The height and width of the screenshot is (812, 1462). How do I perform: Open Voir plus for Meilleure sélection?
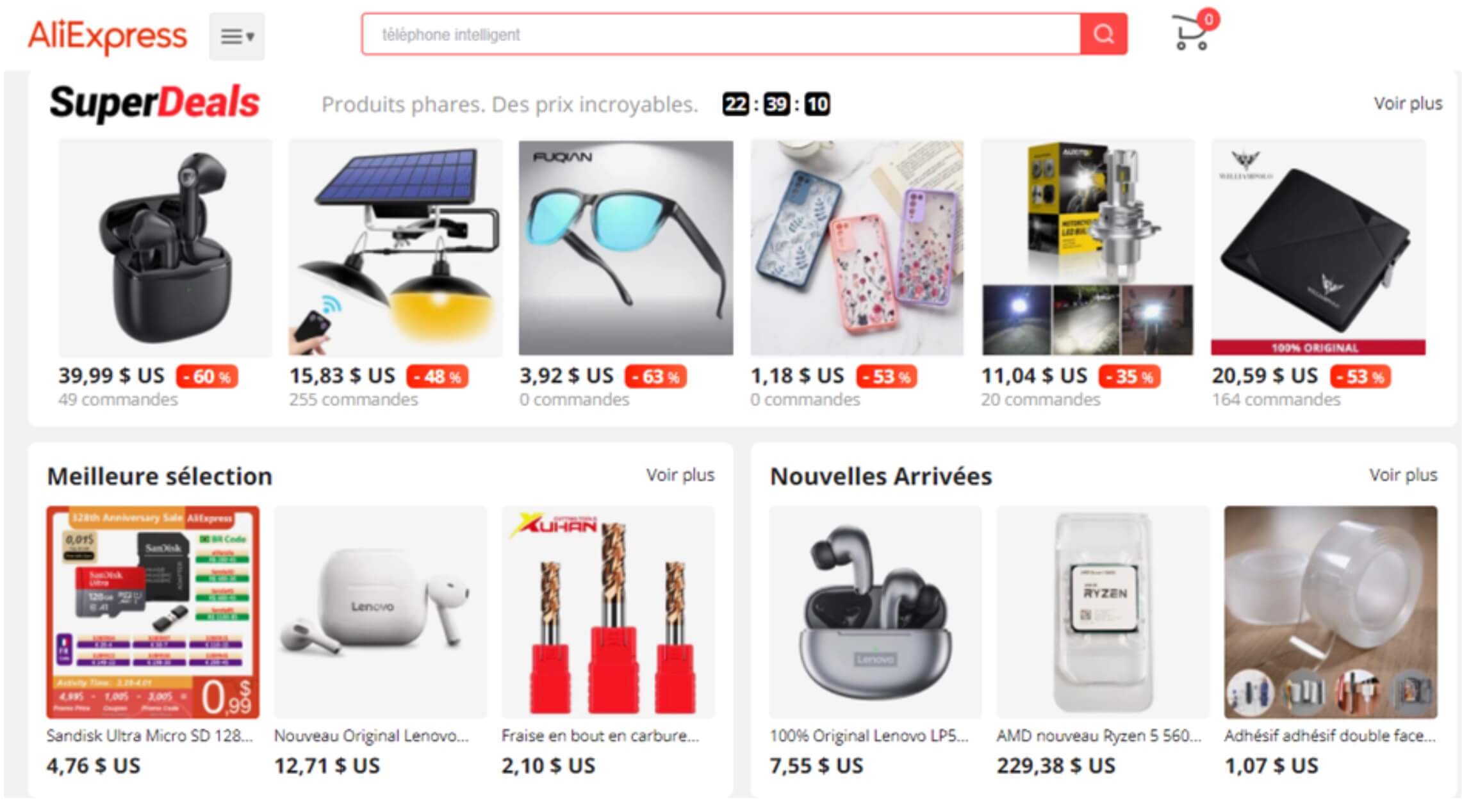[680, 475]
